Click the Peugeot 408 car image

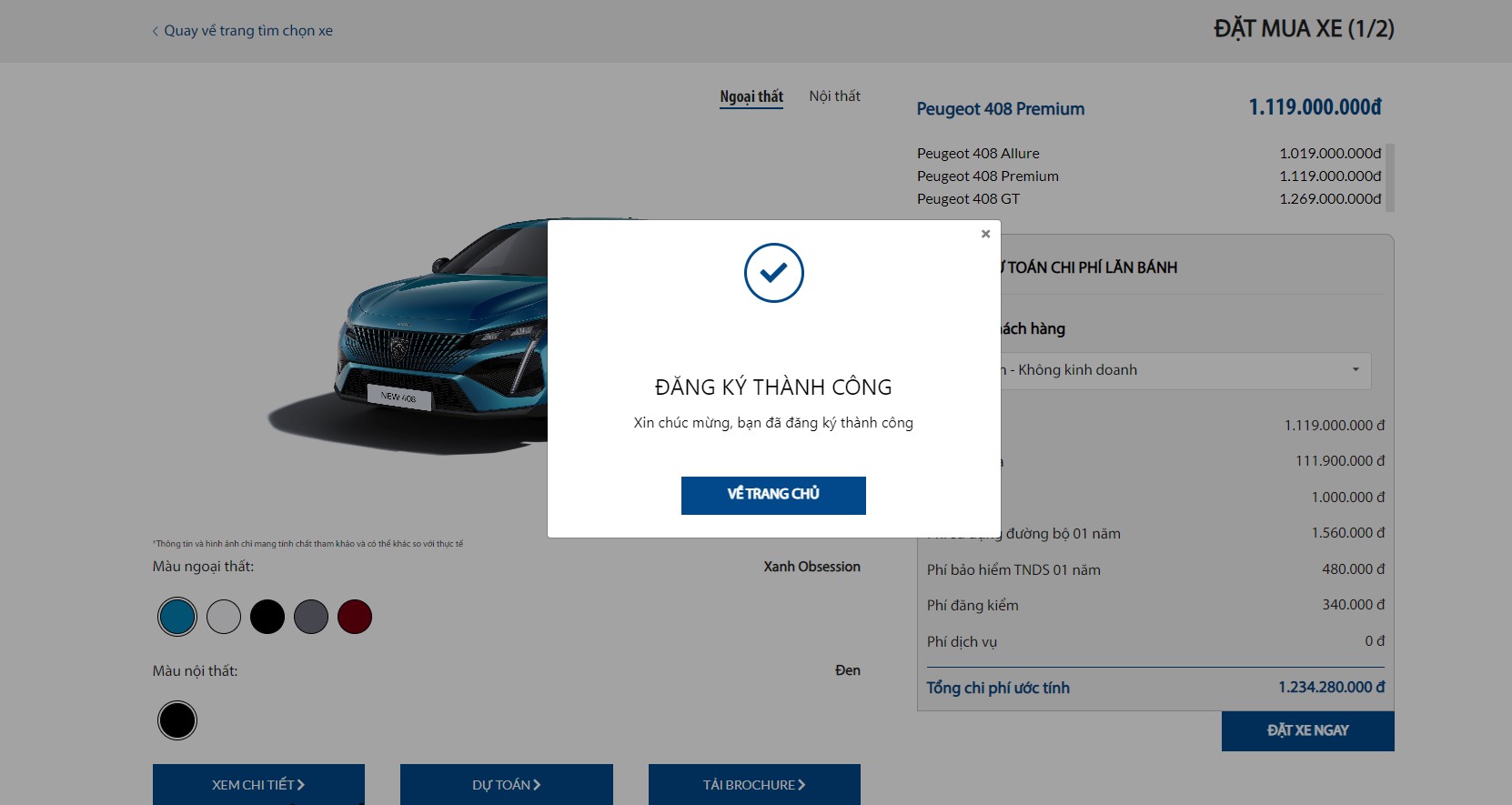409,337
